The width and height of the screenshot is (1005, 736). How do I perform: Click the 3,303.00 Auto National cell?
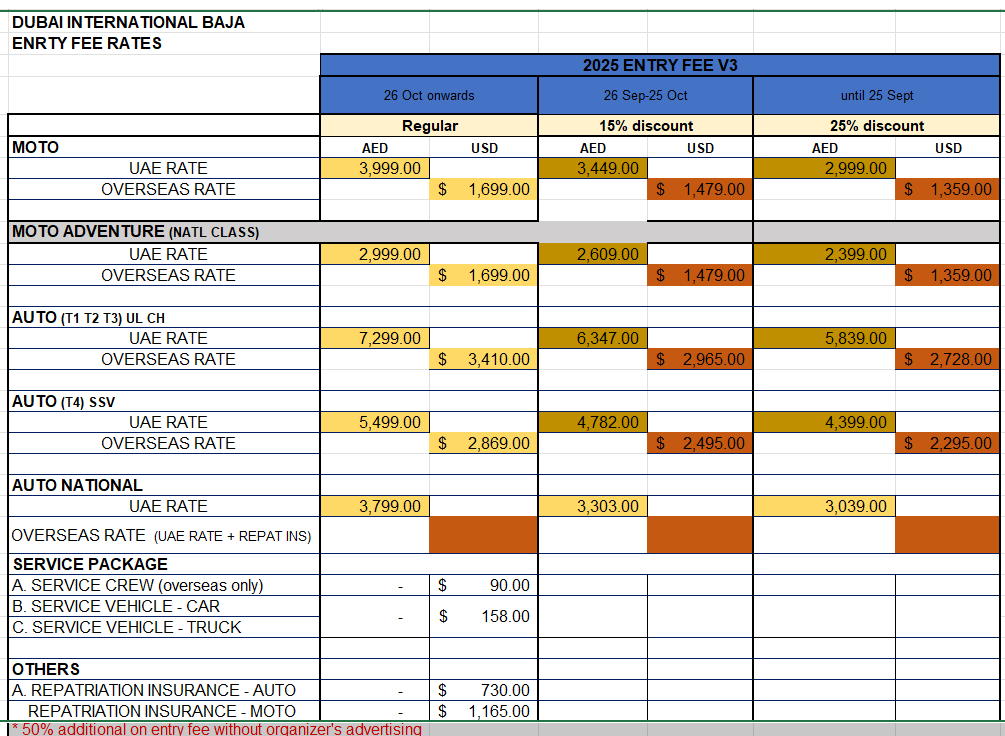tap(593, 506)
